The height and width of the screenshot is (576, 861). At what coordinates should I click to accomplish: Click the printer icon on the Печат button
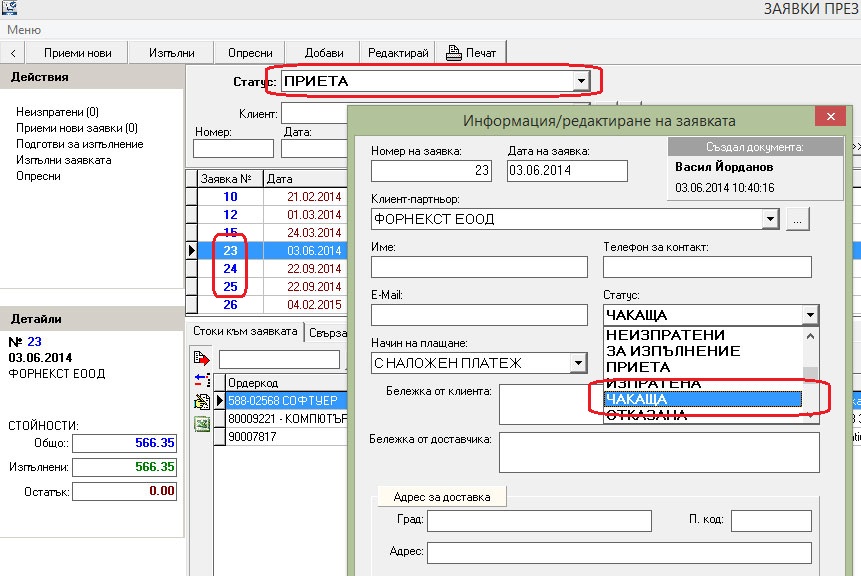click(454, 53)
